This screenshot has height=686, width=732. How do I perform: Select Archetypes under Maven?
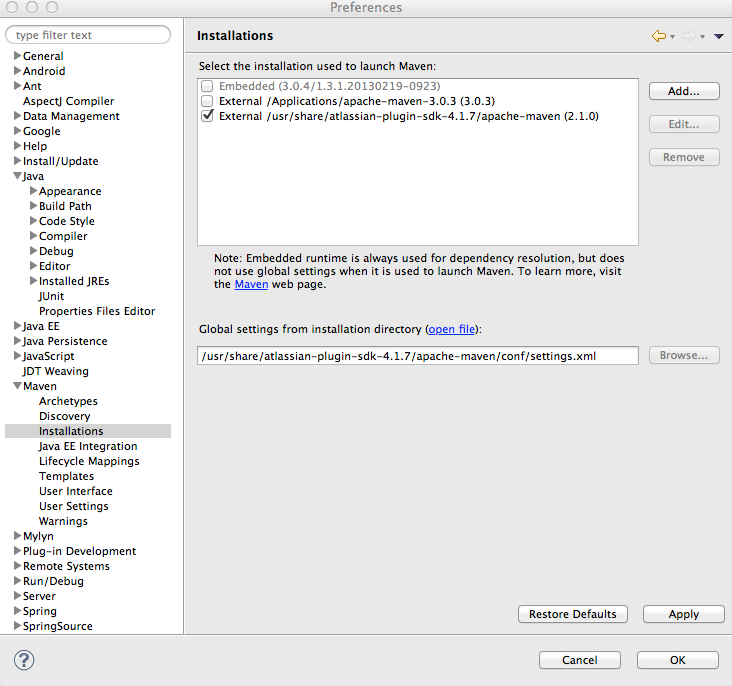68,401
